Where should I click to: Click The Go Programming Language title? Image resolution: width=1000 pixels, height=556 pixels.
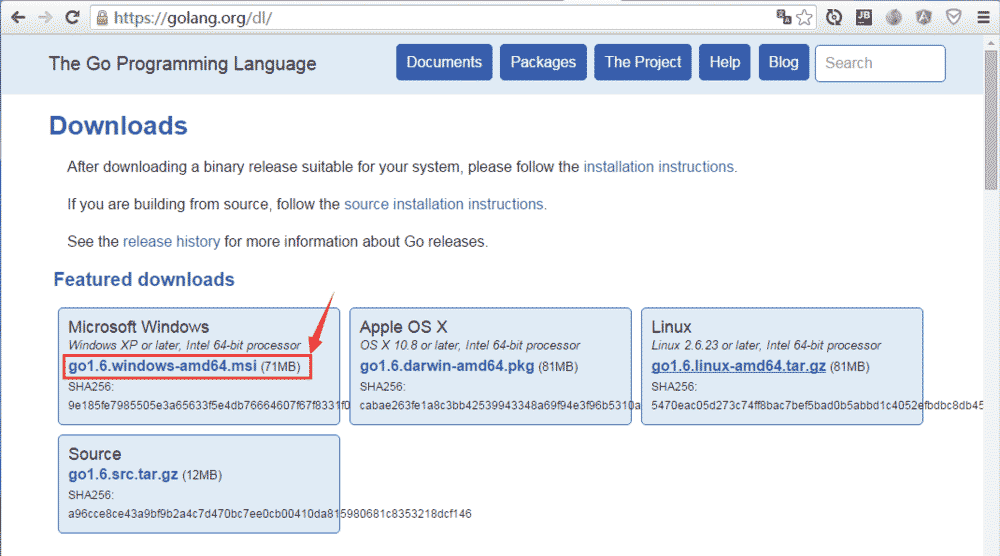[x=182, y=64]
